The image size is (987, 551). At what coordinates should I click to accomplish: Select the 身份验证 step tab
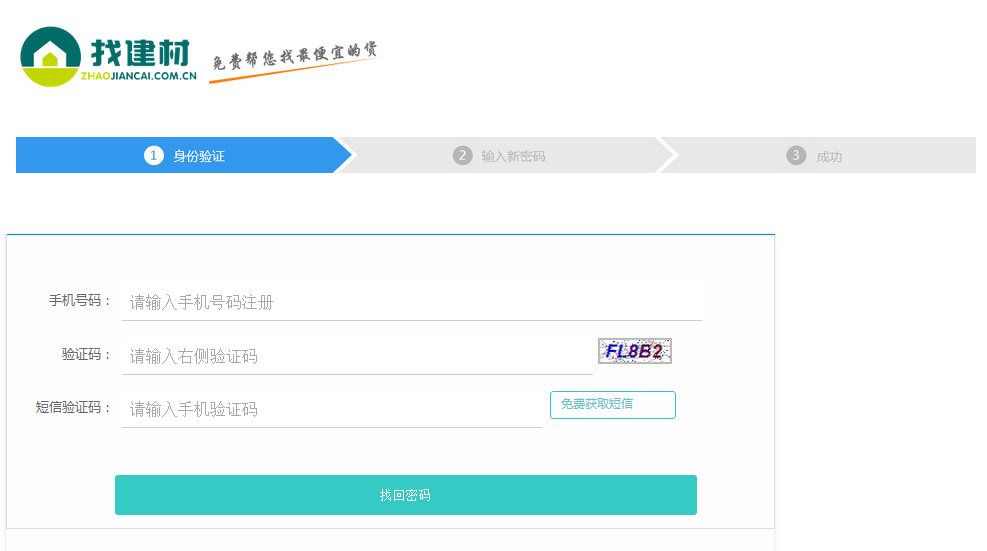coord(183,155)
